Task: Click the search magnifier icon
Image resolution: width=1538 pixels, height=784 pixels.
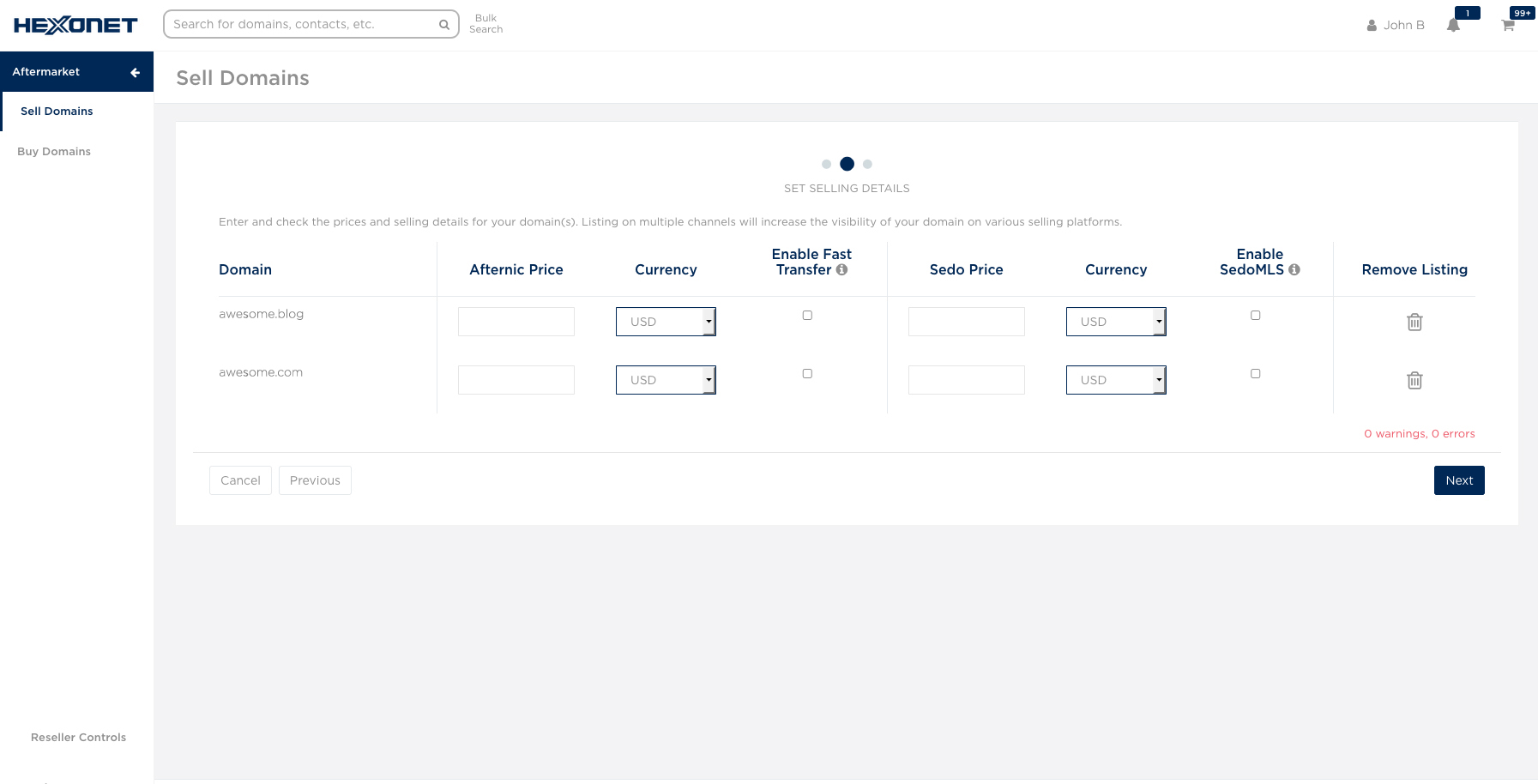Action: pyautogui.click(x=444, y=25)
